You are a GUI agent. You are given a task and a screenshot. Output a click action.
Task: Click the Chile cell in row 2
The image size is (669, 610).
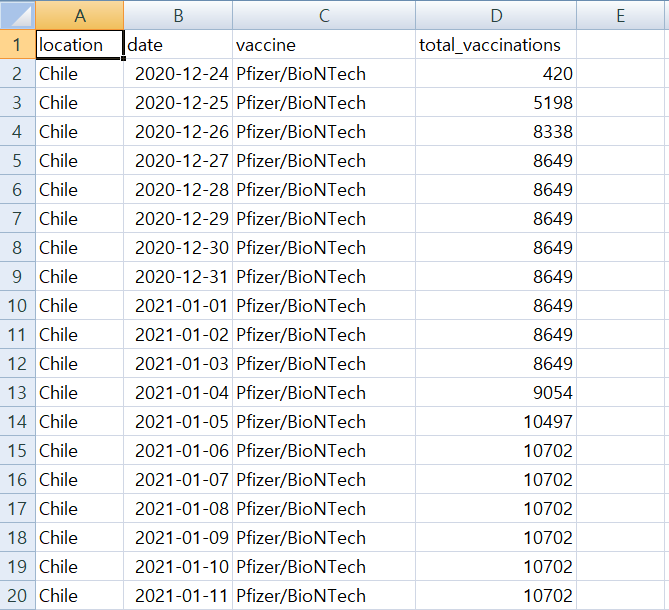click(80, 73)
